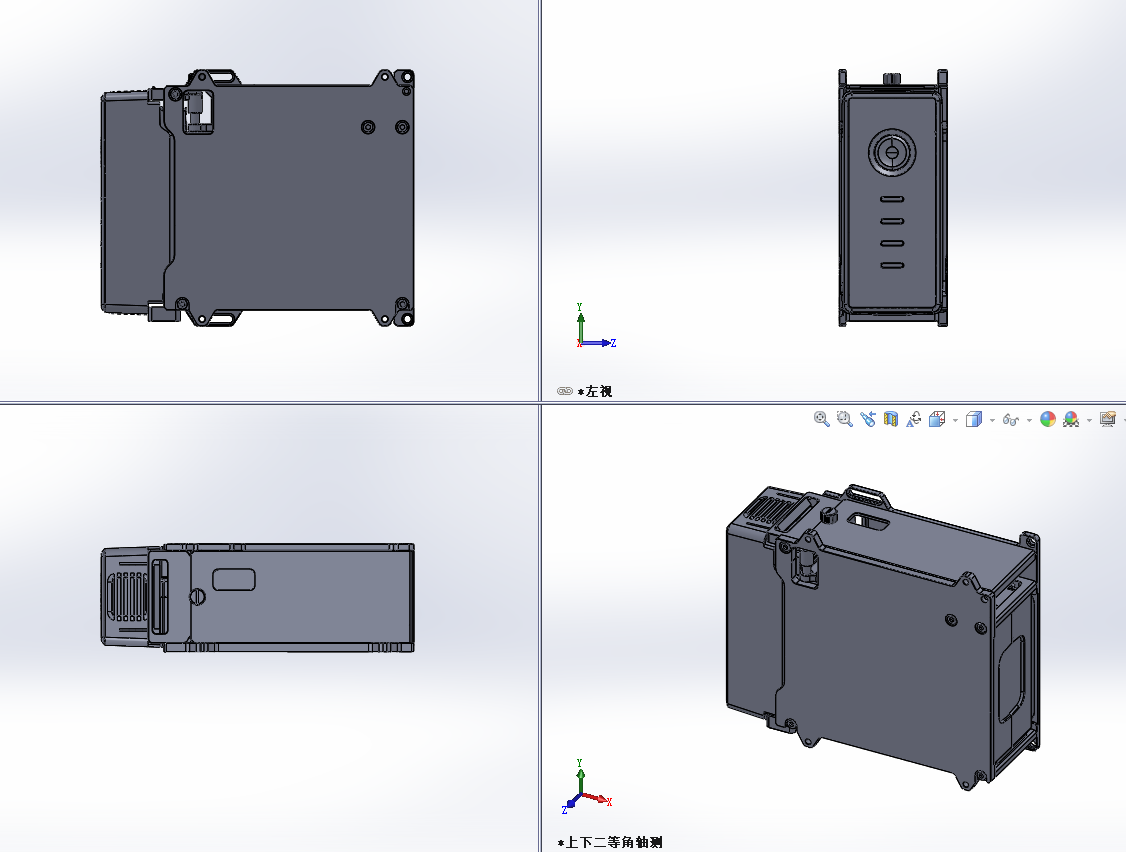Image resolution: width=1126 pixels, height=852 pixels.
Task: Click the *上下二等角轴测 view label
Action: (610, 842)
